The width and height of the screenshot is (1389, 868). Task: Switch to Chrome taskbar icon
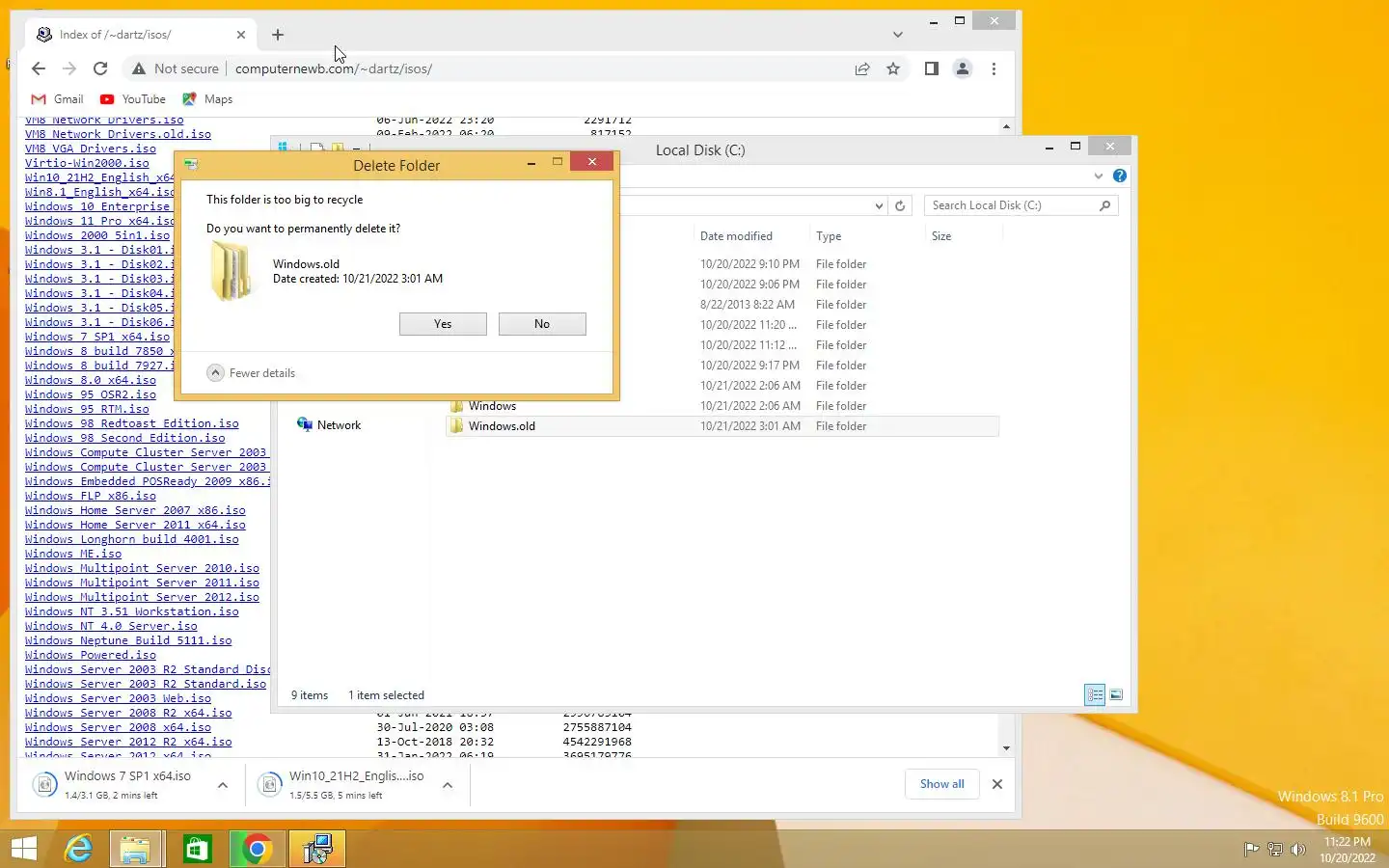257,849
